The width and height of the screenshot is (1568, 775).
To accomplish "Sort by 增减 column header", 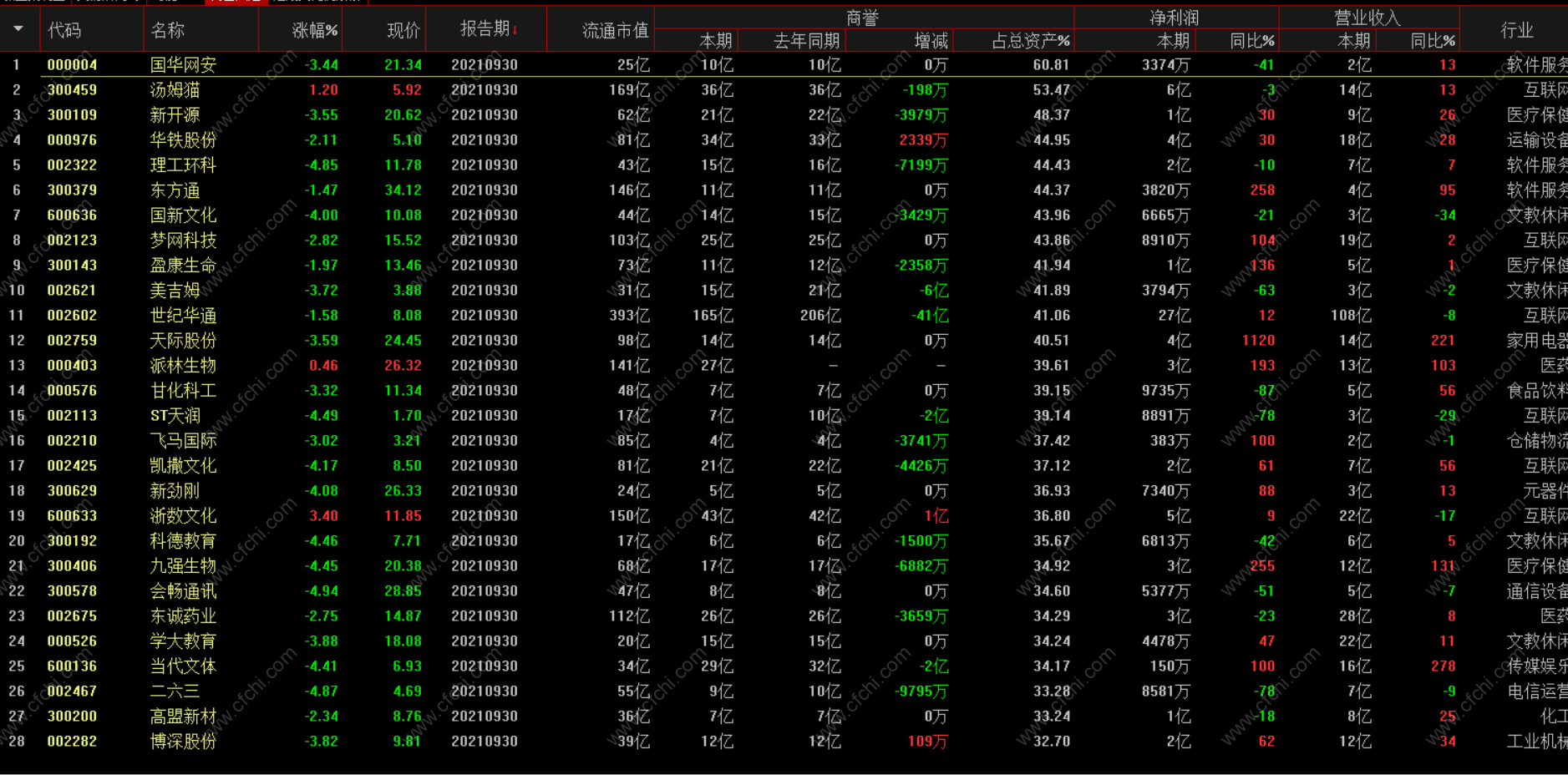I will 931,40.
